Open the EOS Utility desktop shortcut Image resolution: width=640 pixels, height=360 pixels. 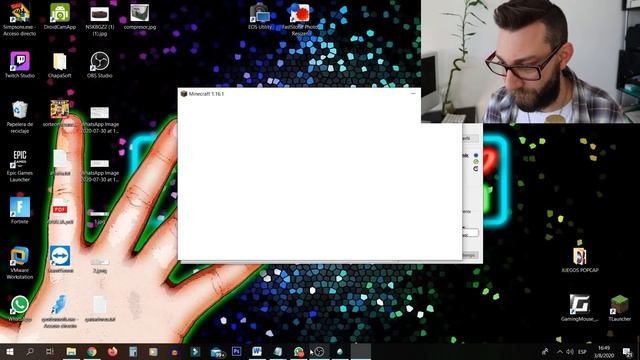260,17
